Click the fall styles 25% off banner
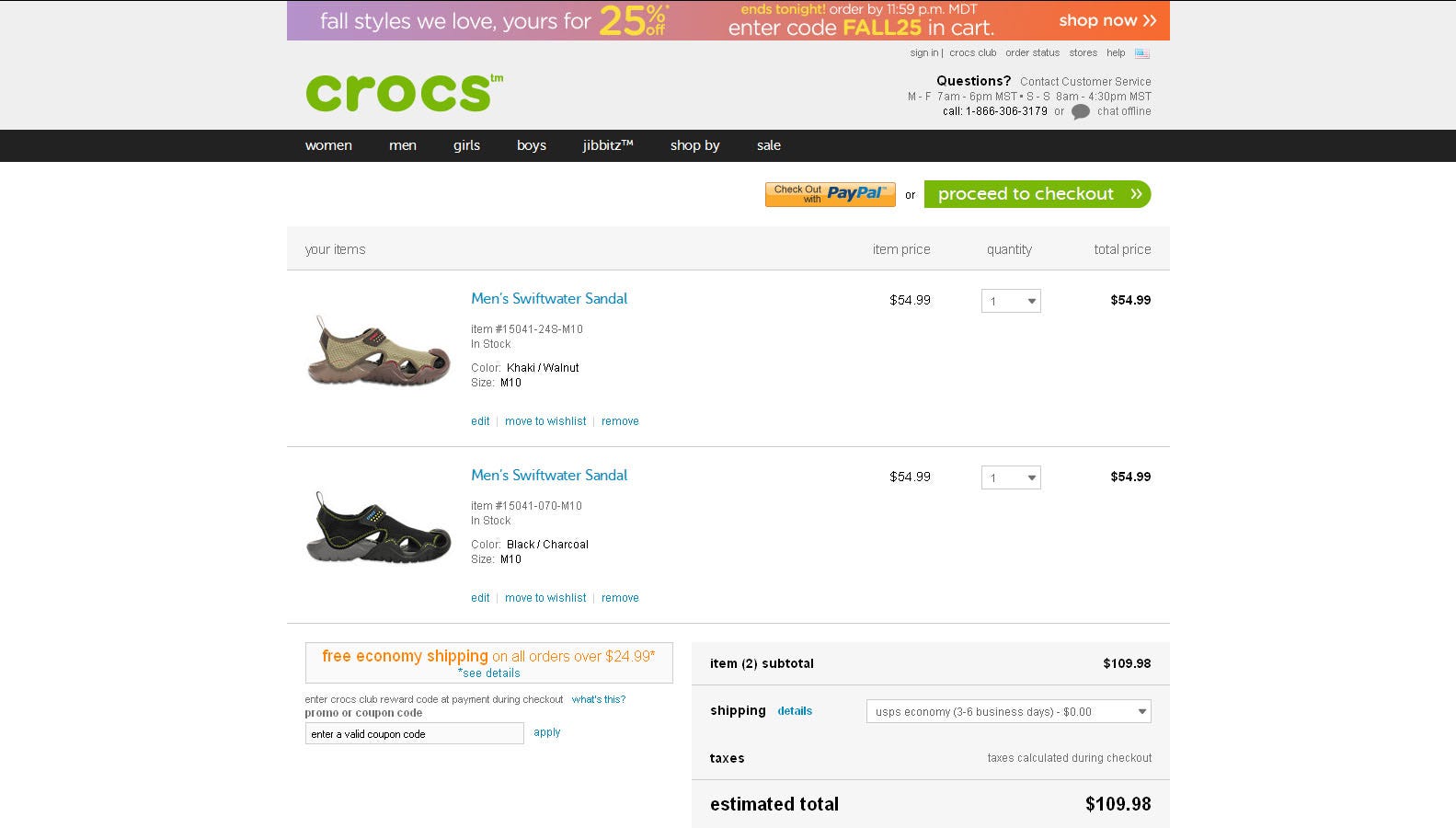 728,20
